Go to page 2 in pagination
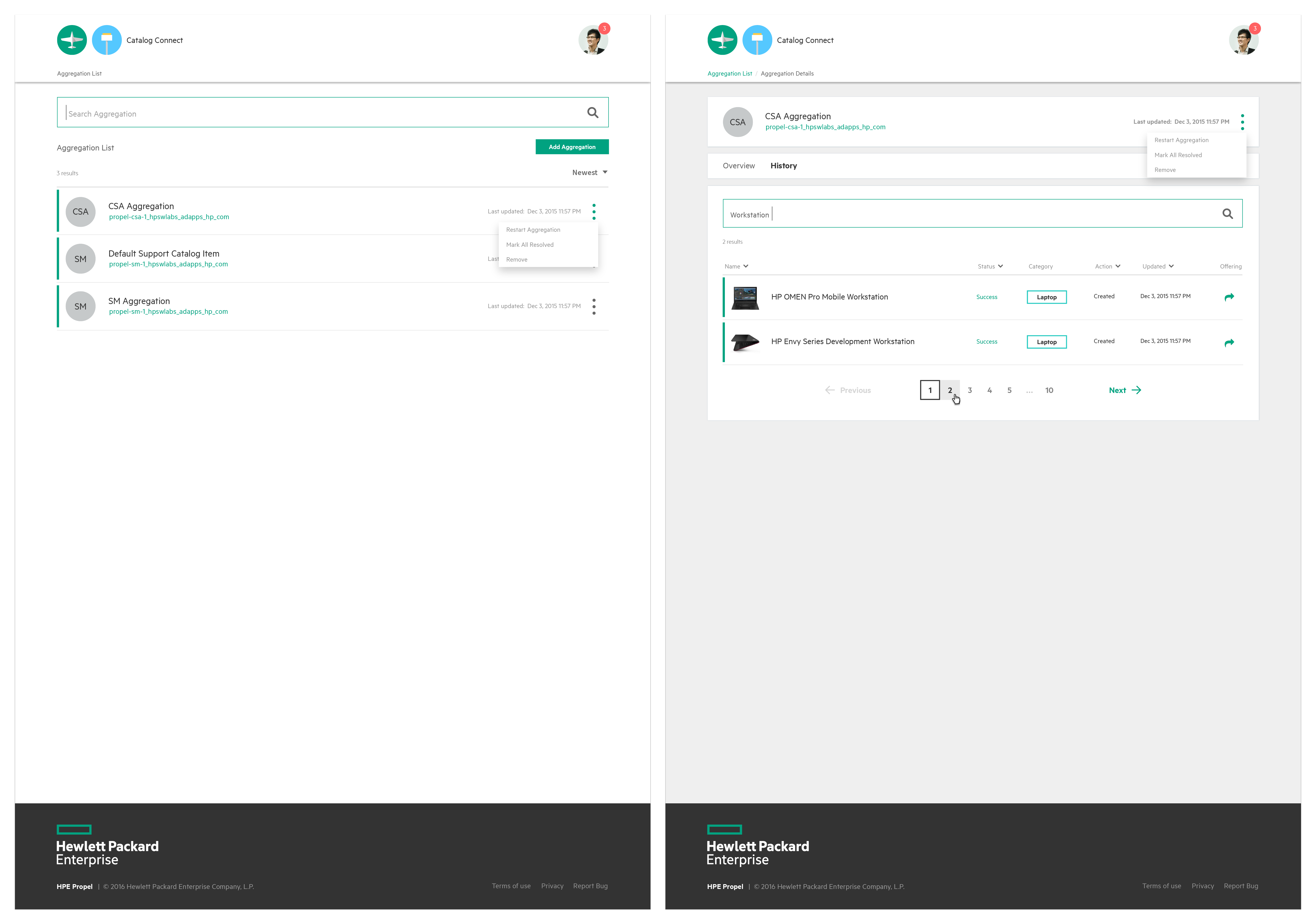The height and width of the screenshot is (924, 1316). (x=950, y=390)
